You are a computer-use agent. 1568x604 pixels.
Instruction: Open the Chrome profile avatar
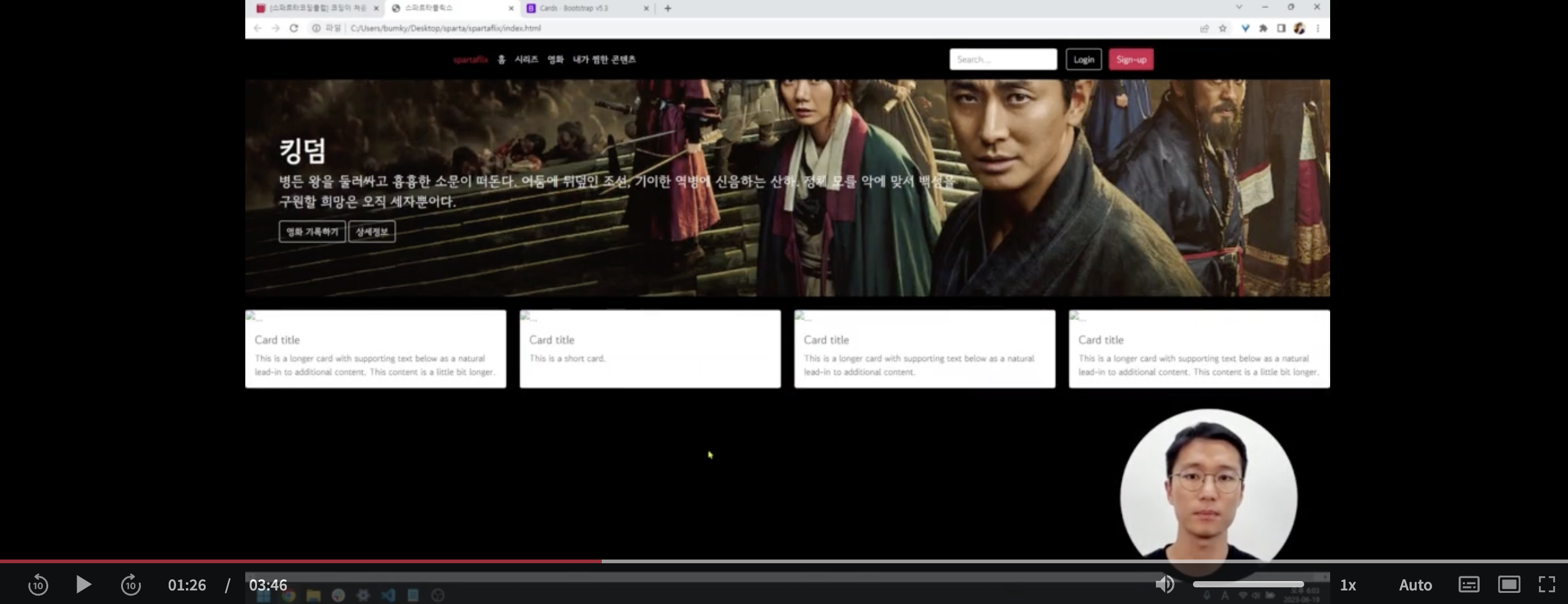[x=1299, y=28]
